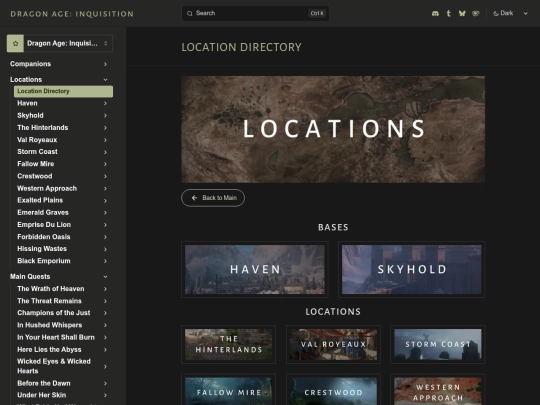Open The Threat Remains quest

(50, 301)
